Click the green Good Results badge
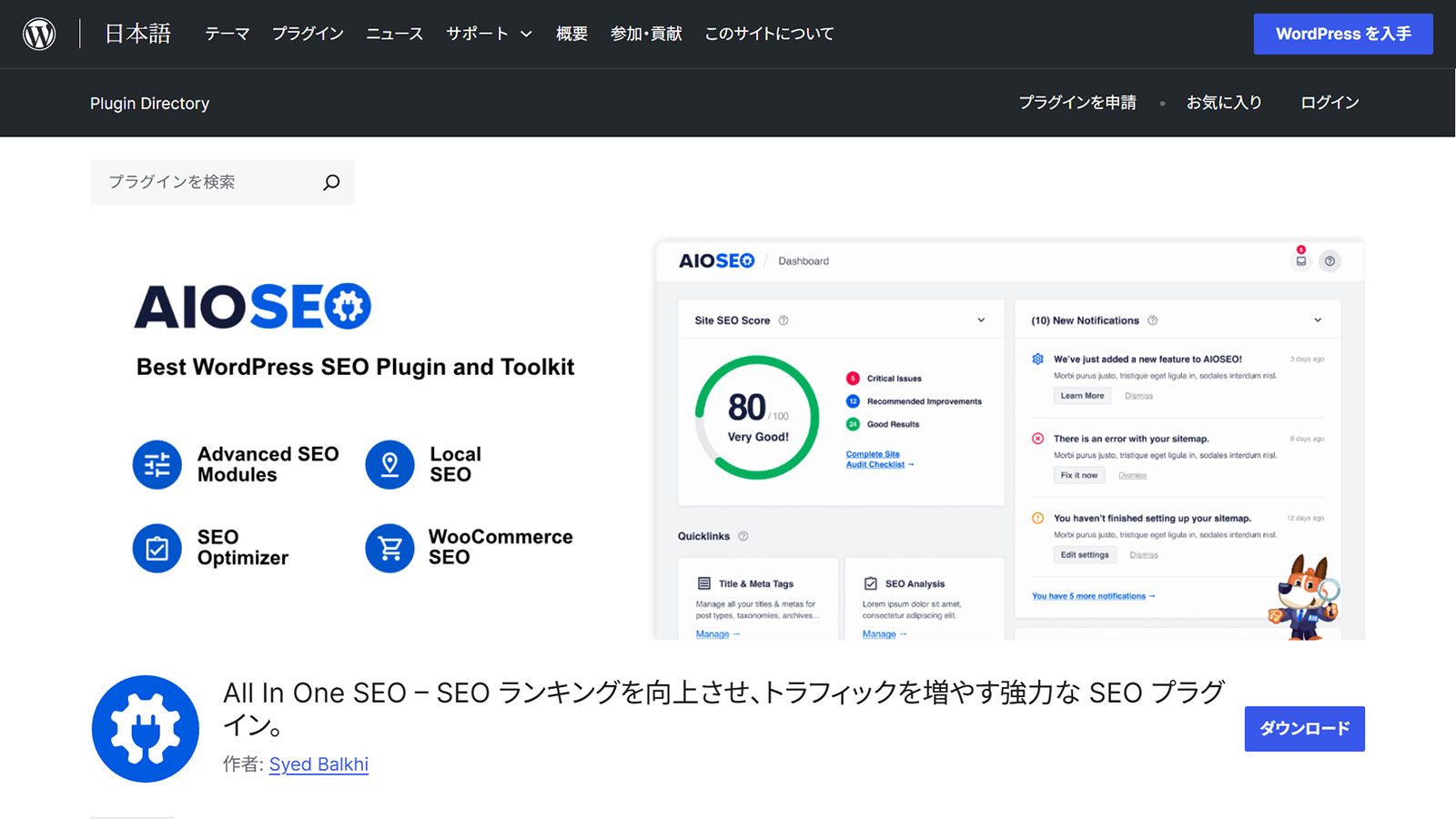Screen dimensions: 1456x819 853,424
